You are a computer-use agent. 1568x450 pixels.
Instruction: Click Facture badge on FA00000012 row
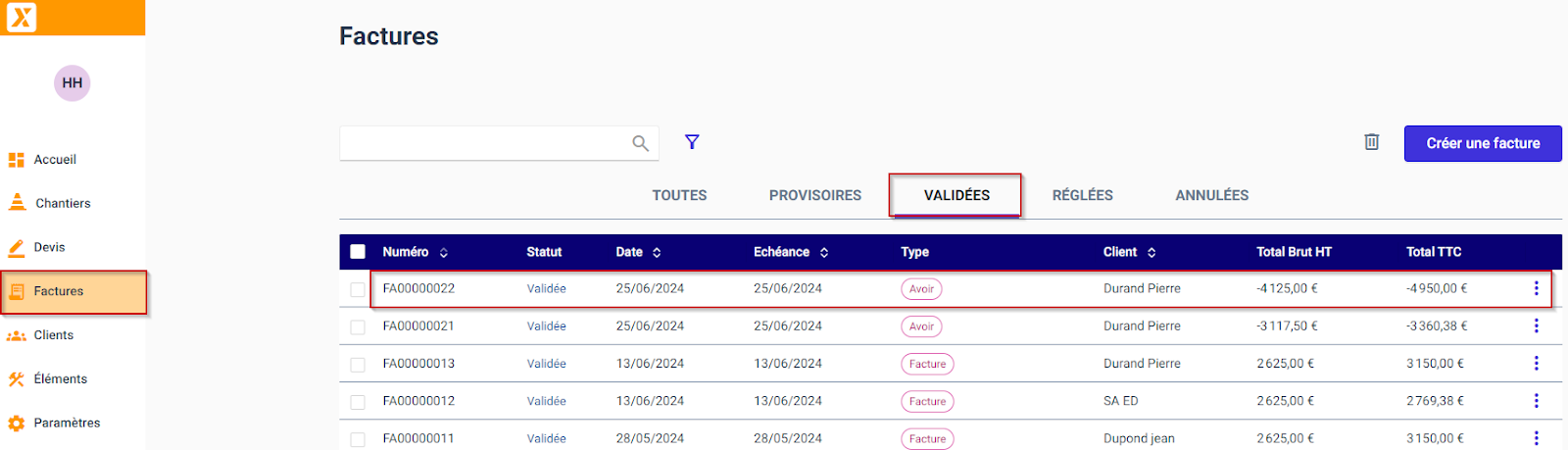927,401
